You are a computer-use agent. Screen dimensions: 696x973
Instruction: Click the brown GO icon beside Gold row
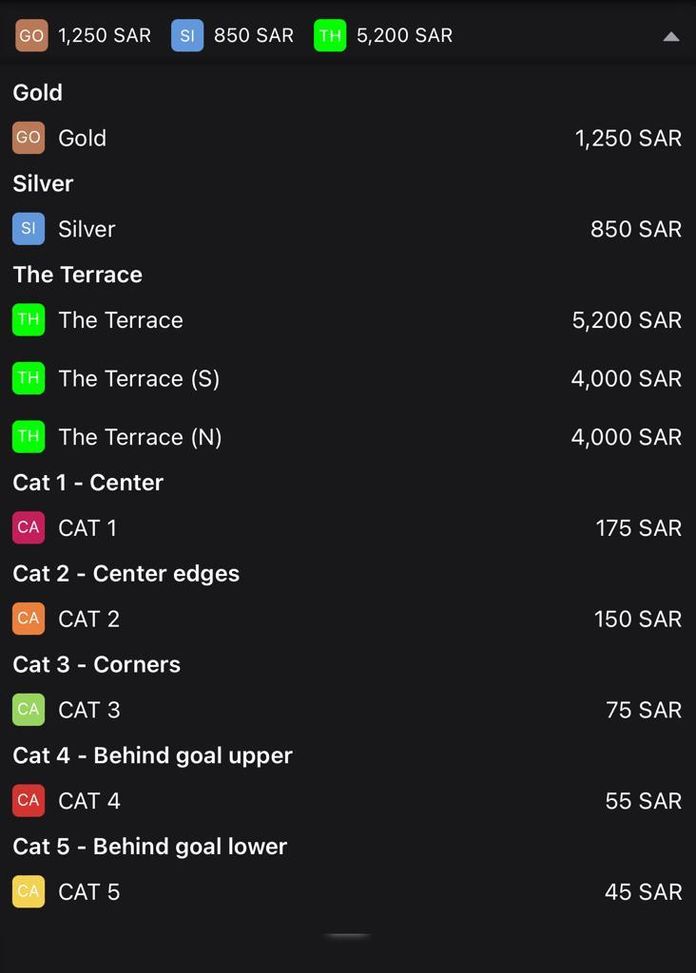click(28, 138)
